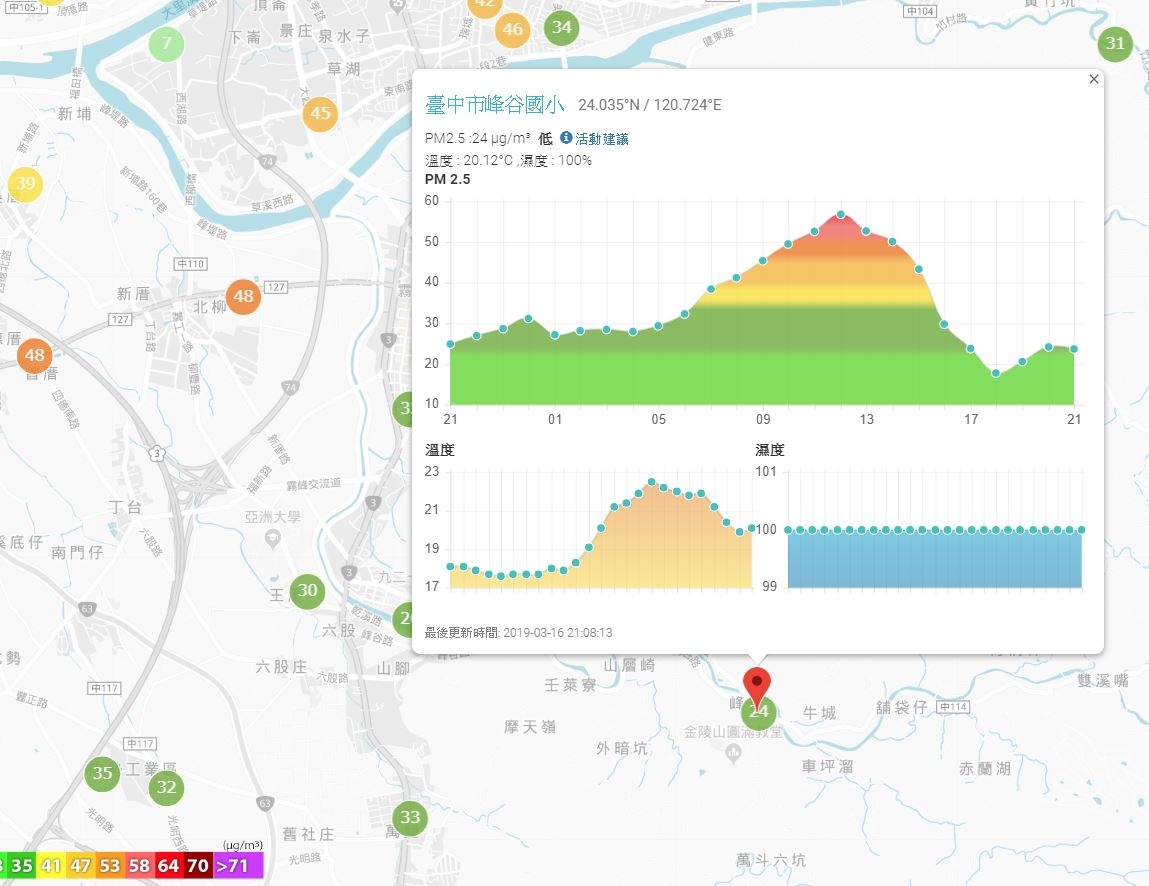The image size is (1149, 886).
Task: Open the green sensor marker showing 30
Action: tap(307, 591)
